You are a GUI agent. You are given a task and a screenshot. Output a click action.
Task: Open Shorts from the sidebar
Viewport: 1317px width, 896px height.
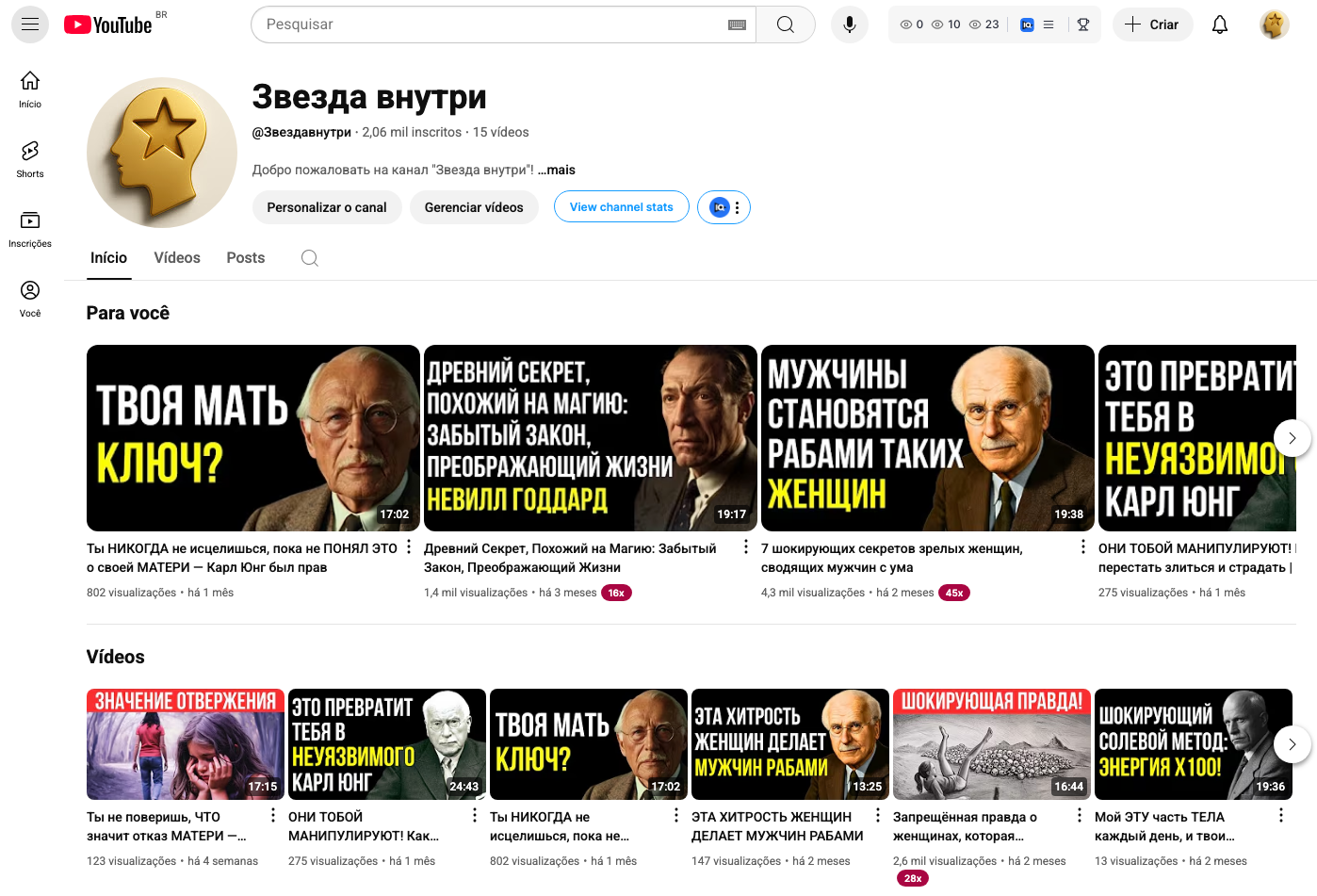click(30, 159)
